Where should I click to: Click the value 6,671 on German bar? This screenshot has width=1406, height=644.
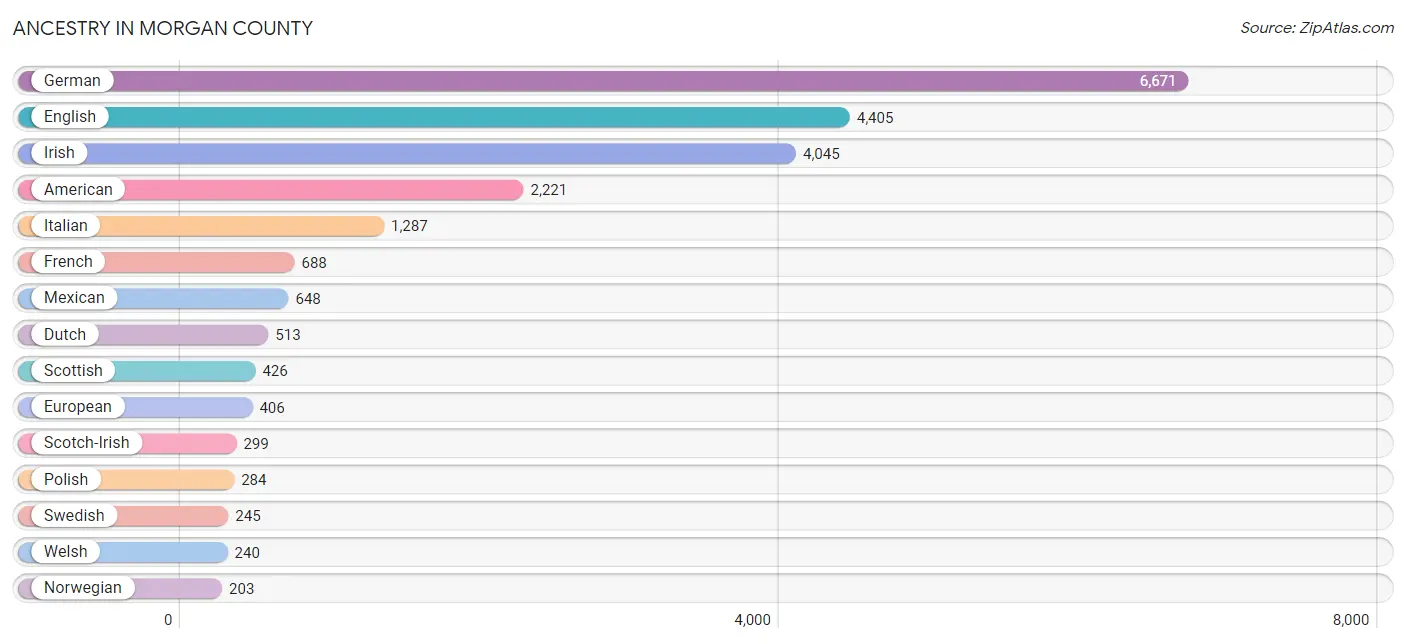[1158, 81]
